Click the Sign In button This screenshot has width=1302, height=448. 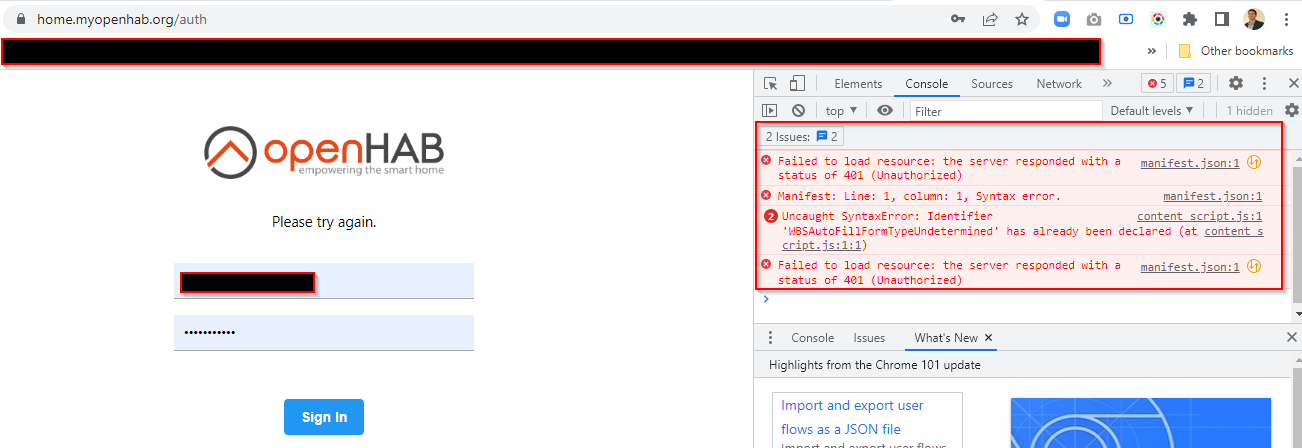click(324, 417)
